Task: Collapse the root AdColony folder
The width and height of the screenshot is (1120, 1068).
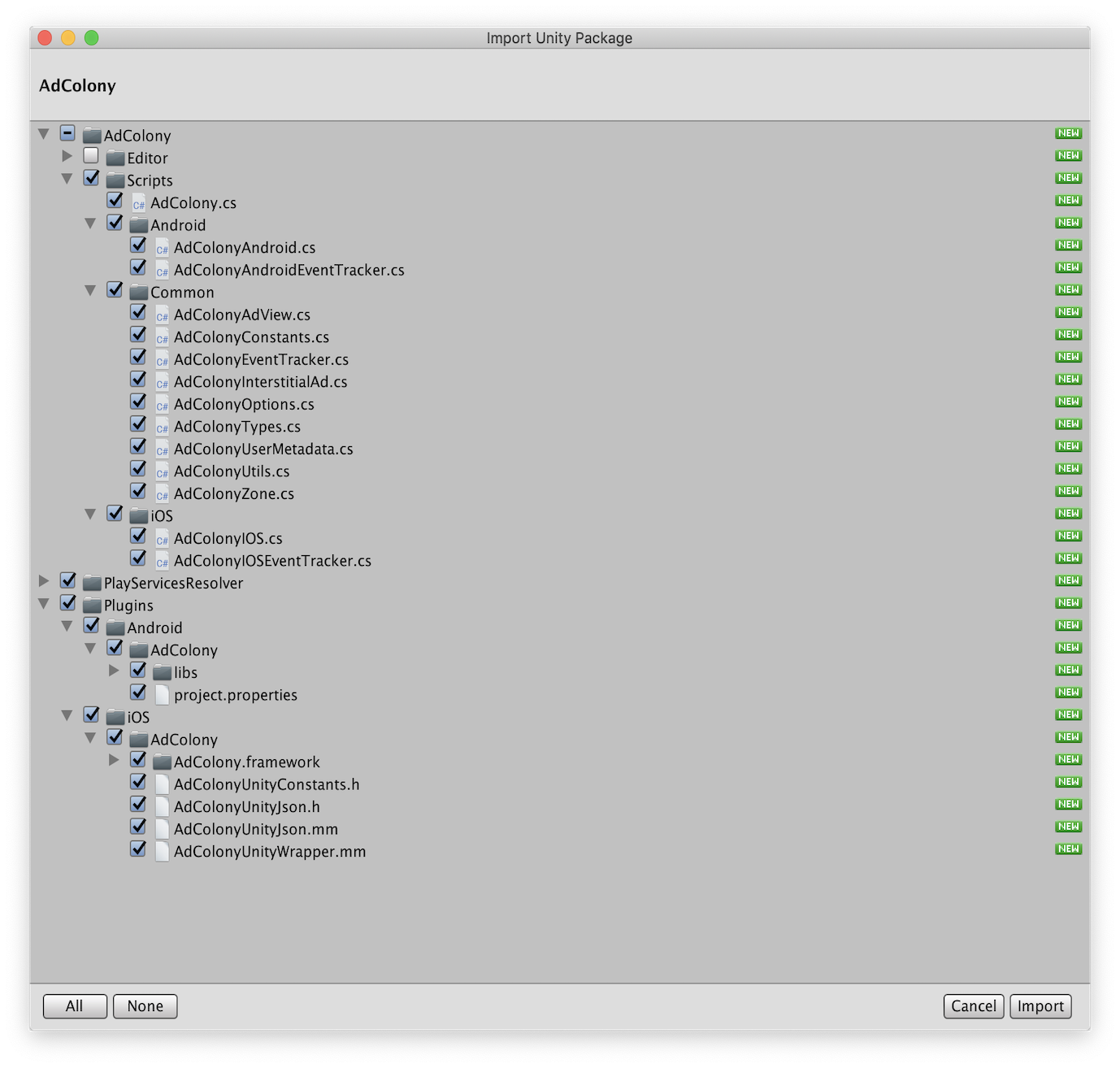Action: (44, 133)
